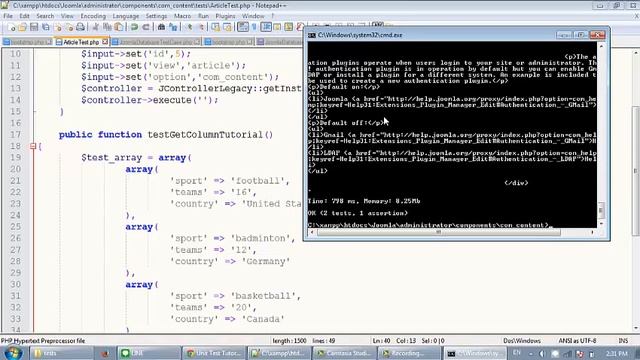The image size is (640, 360).
Task: Switch to the ArticleTest.php tab
Action: point(81,42)
